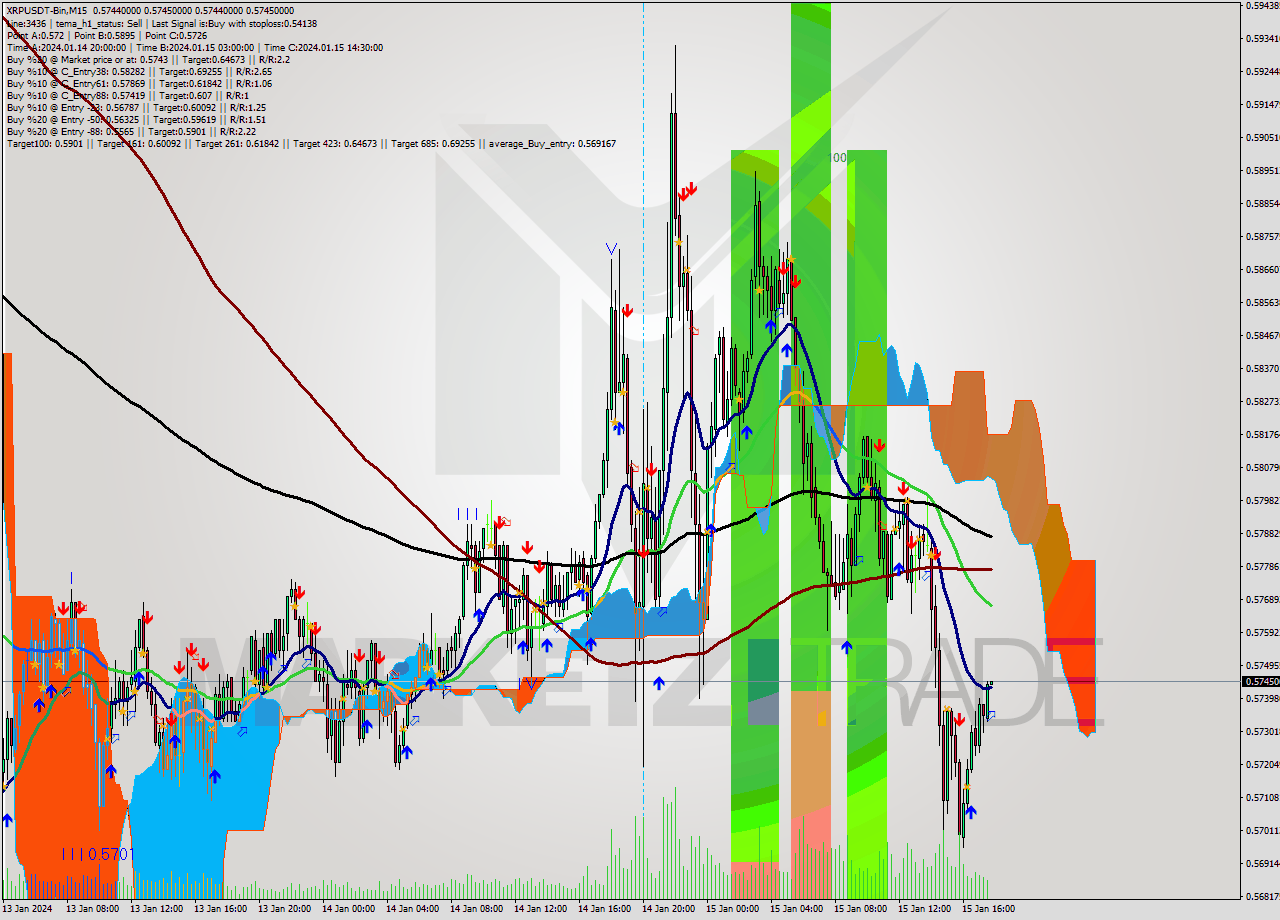Click the 0.58079 price scale value
The image size is (1280, 920).
tap(1261, 467)
